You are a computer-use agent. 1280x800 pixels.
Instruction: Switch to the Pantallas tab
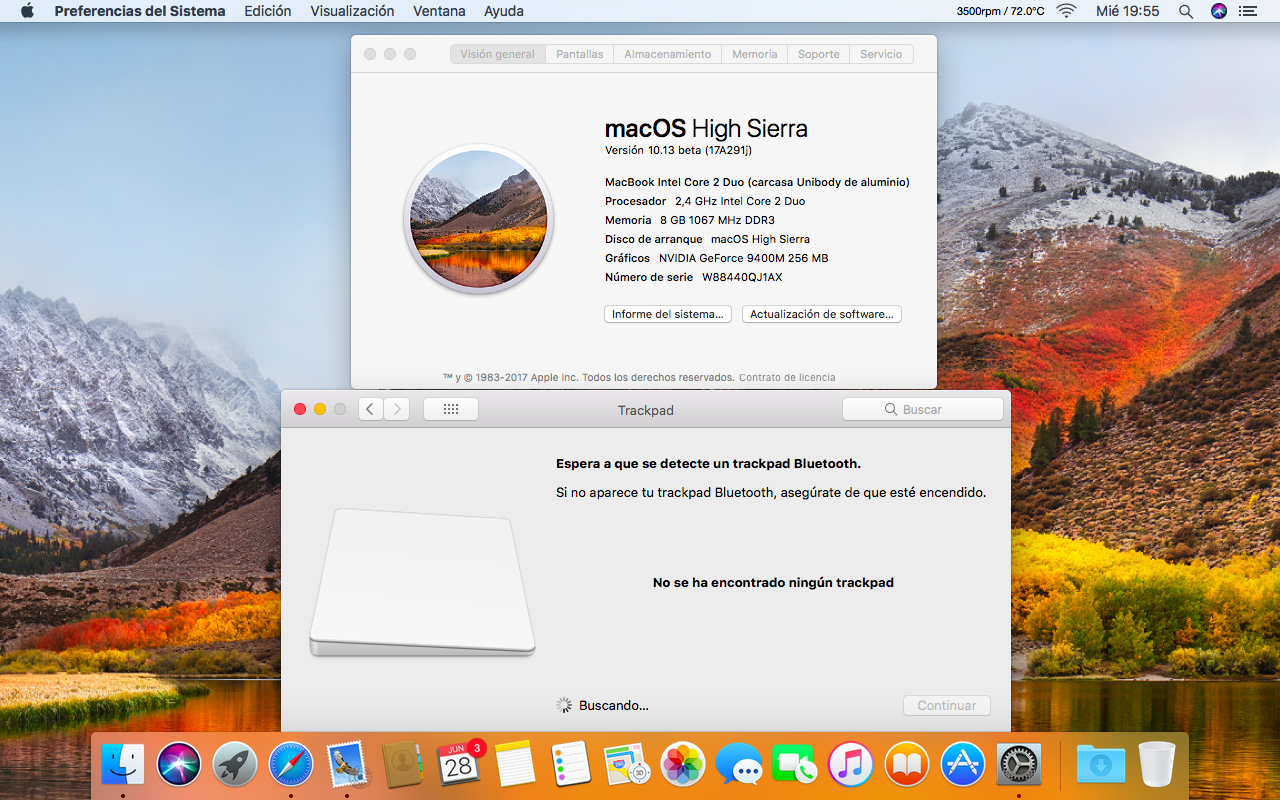coord(580,54)
